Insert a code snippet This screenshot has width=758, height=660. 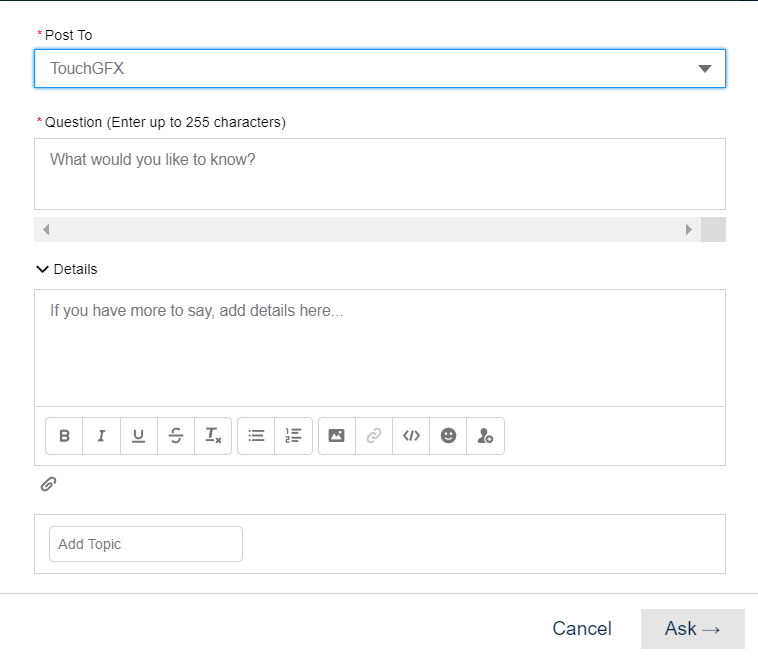[411, 436]
